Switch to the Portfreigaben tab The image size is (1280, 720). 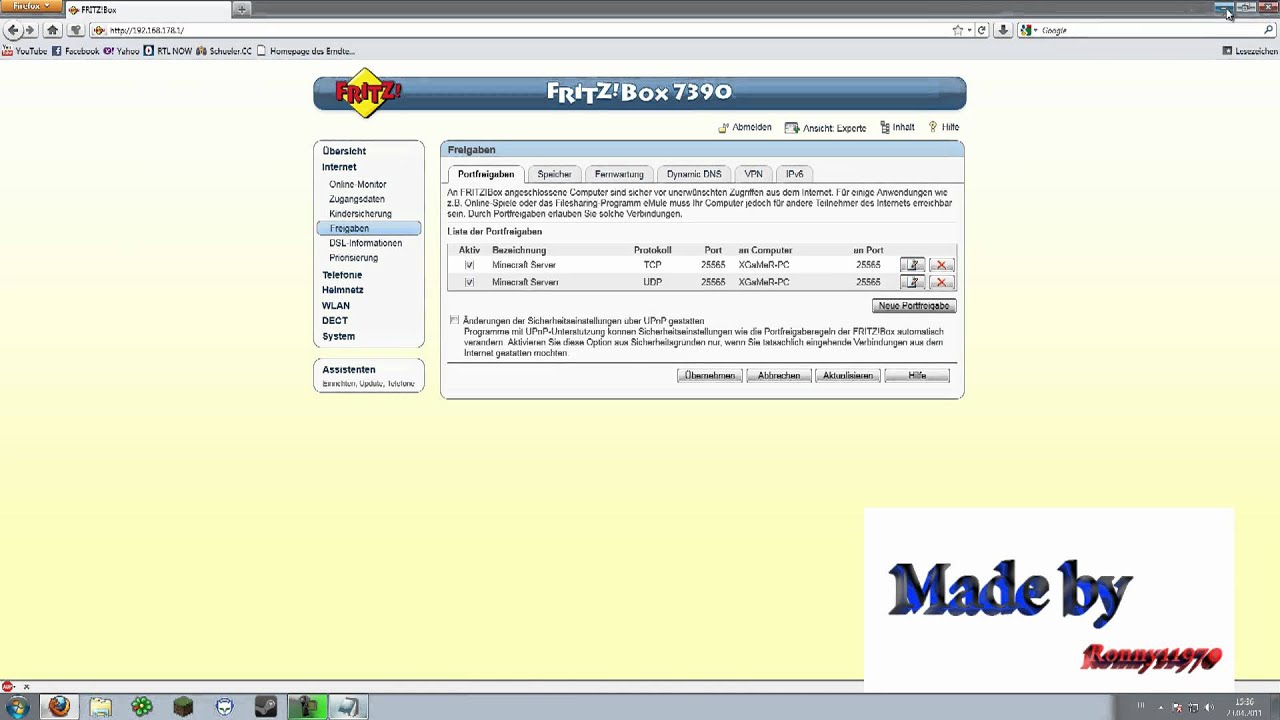point(486,174)
